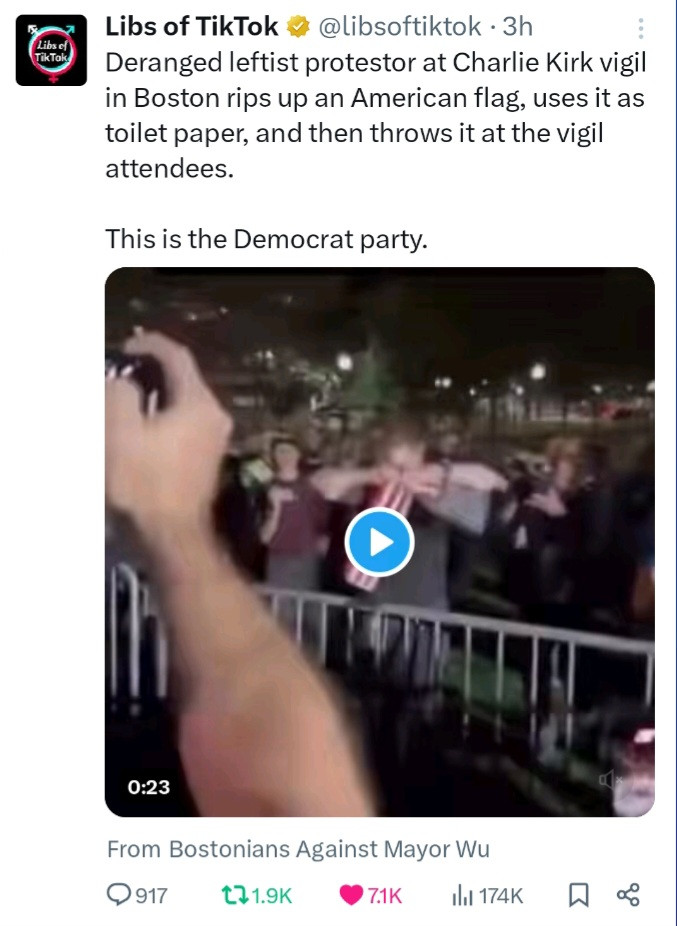View analytics via the bar chart icon
Viewport: 677px width, 926px height.
coord(463,895)
